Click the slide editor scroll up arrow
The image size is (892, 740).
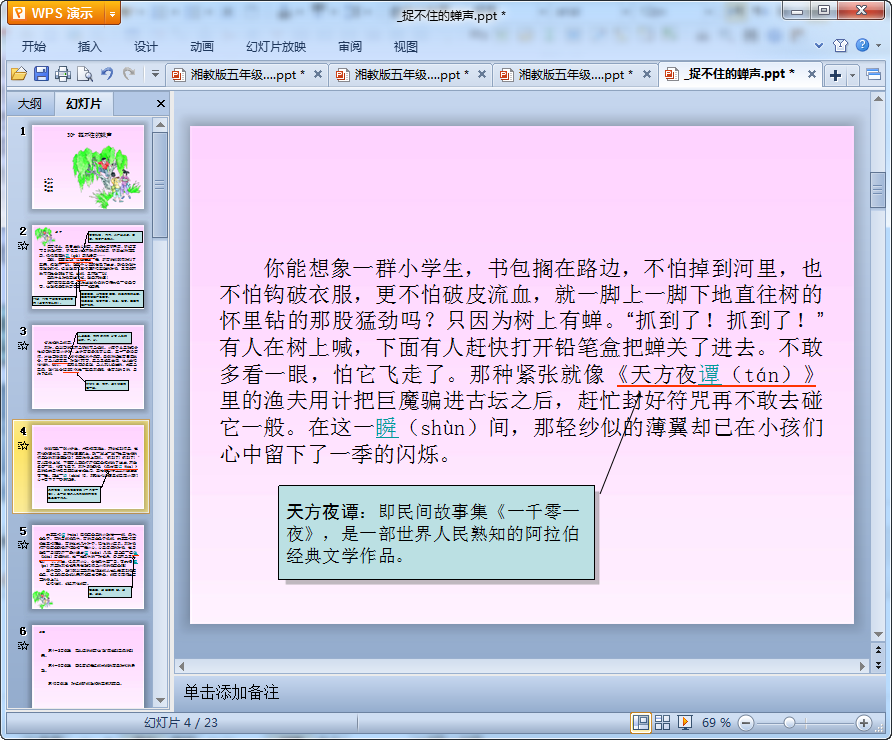click(x=878, y=99)
